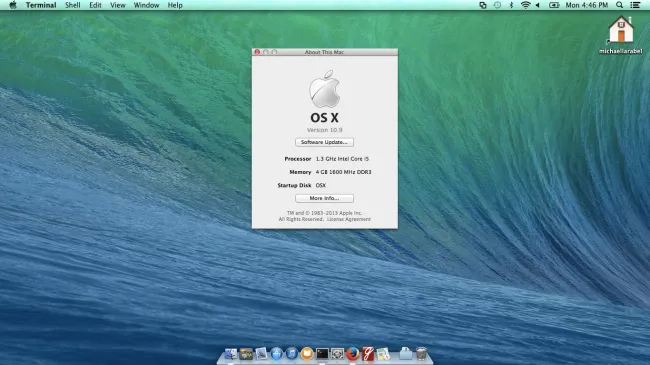Screen dimensions: 650x365
Task: Click the overlapping-squares menu bar icon
Action: (x=483, y=5)
